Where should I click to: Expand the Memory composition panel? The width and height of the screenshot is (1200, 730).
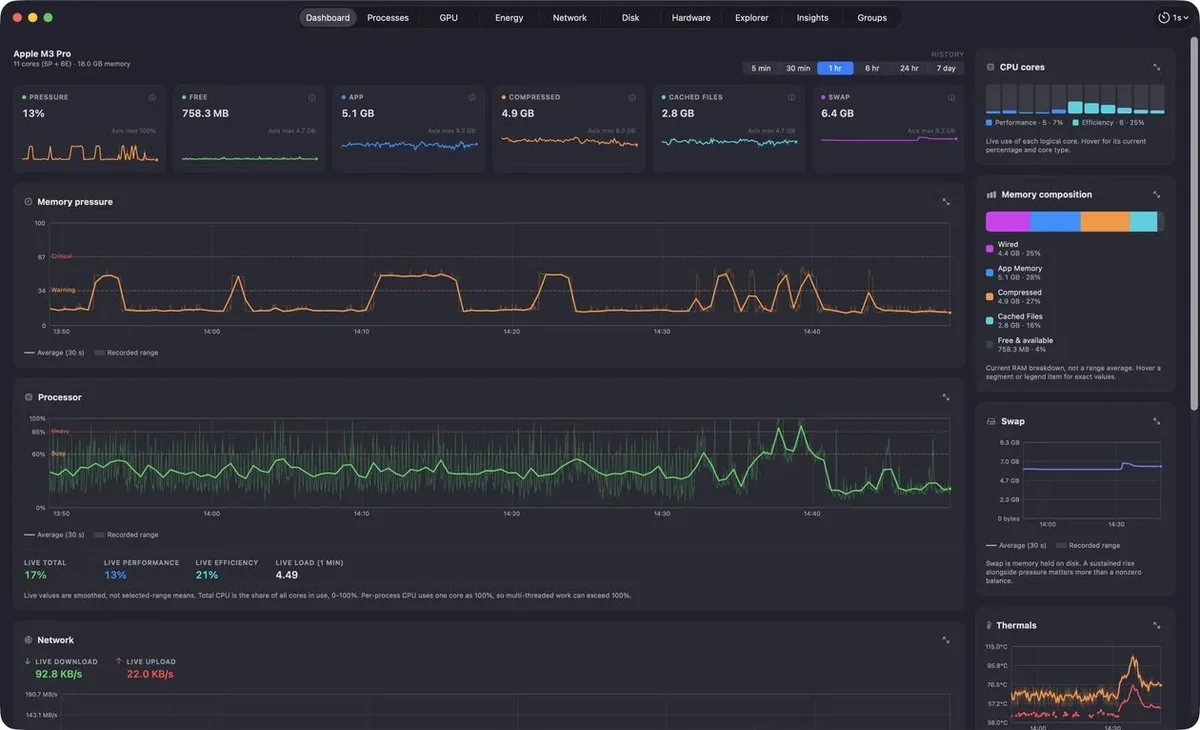point(1157,195)
